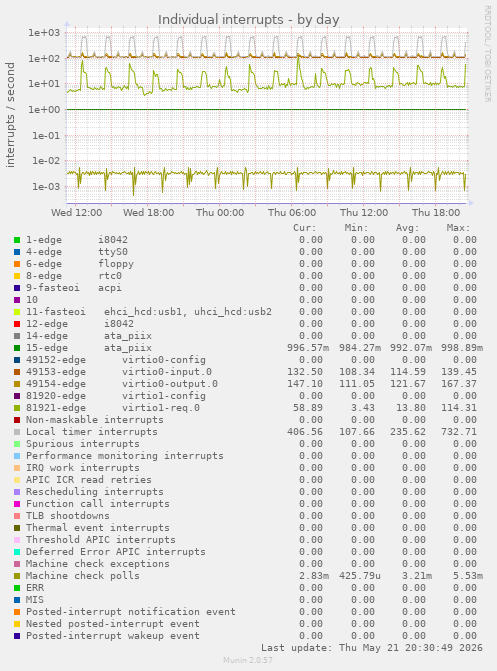Click the Max column header
This screenshot has height=671, width=497.
click(458, 228)
